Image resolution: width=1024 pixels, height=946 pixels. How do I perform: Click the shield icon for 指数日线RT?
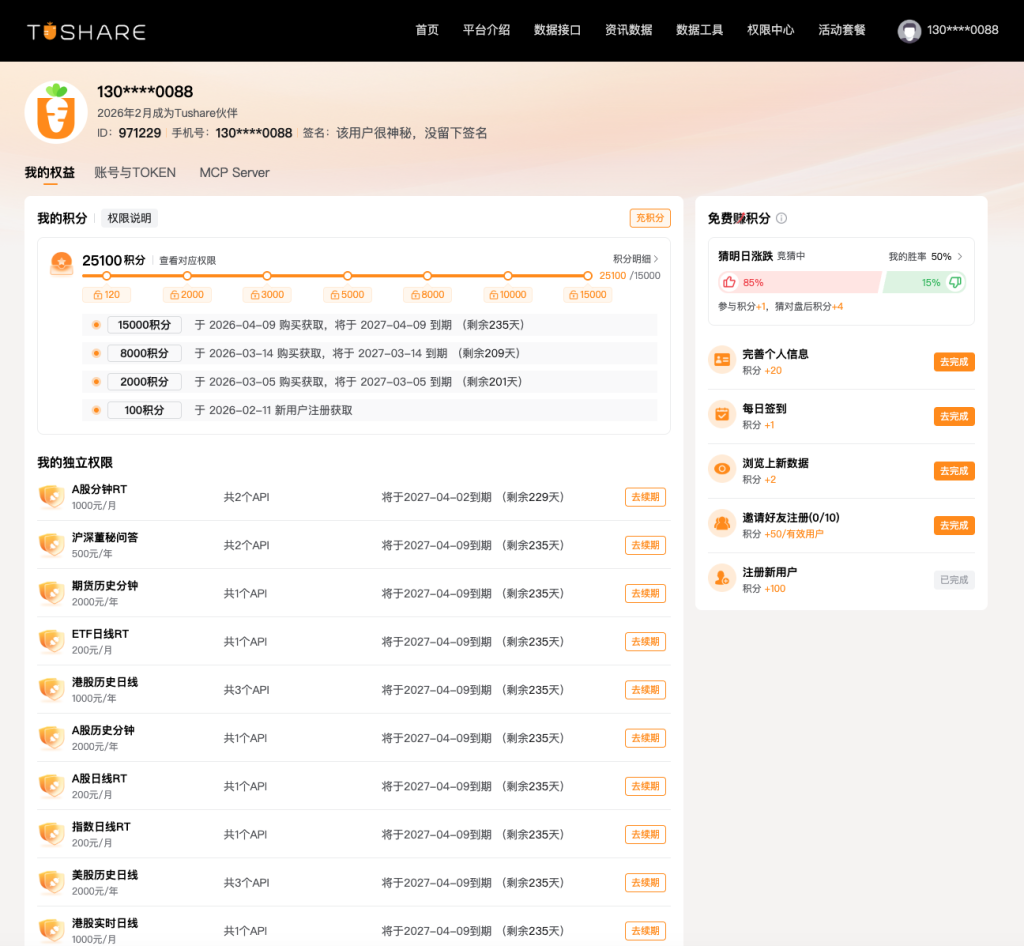pos(52,834)
